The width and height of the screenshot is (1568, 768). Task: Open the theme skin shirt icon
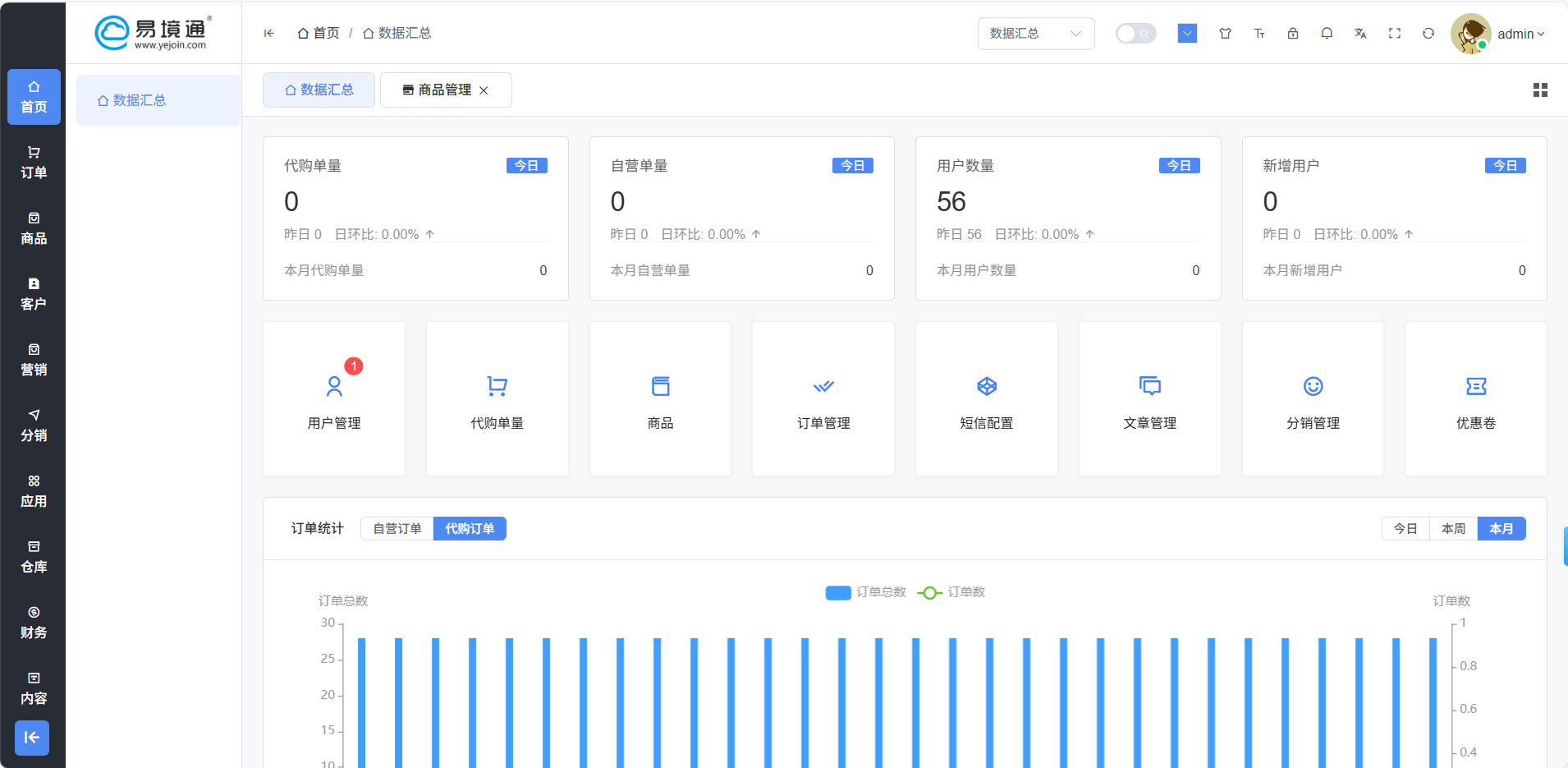pyautogui.click(x=1225, y=33)
